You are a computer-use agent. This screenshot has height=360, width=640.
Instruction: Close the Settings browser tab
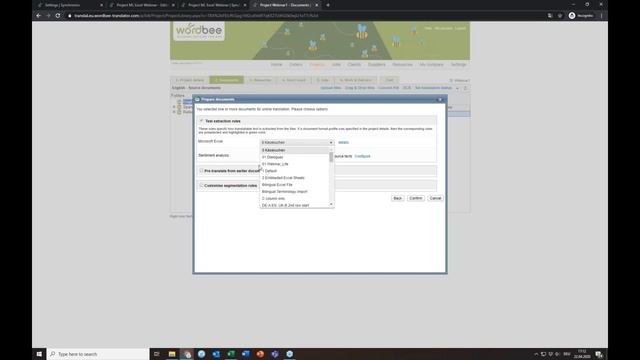101,5
